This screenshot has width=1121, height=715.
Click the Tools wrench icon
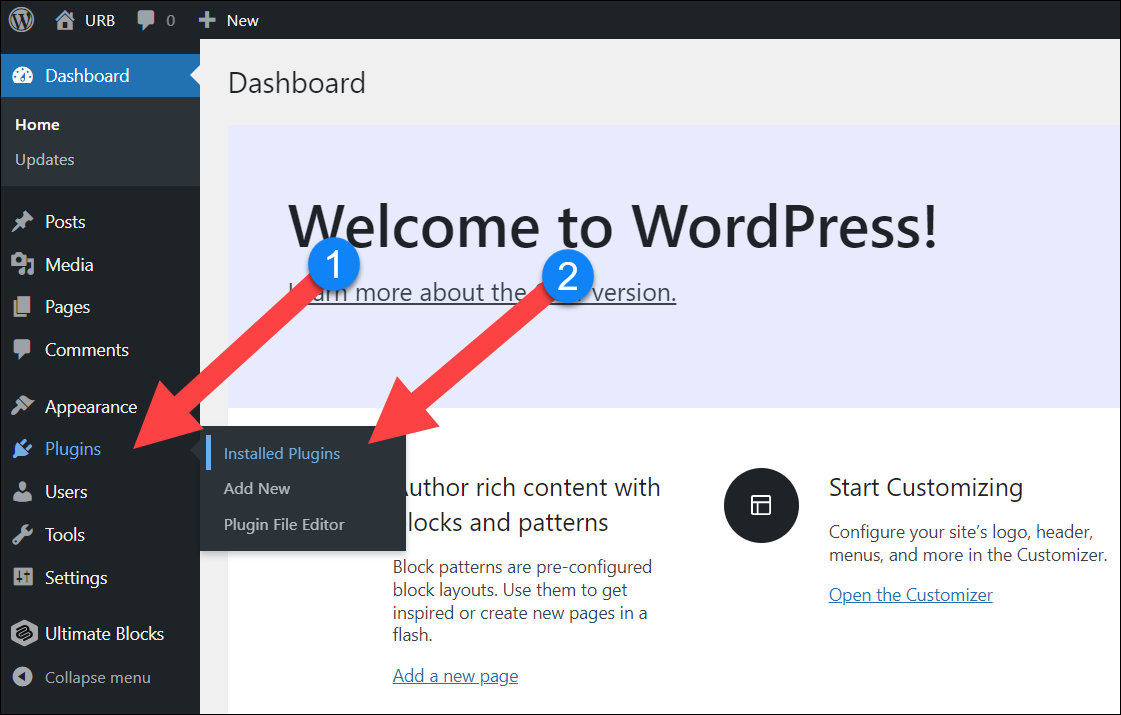(23, 534)
